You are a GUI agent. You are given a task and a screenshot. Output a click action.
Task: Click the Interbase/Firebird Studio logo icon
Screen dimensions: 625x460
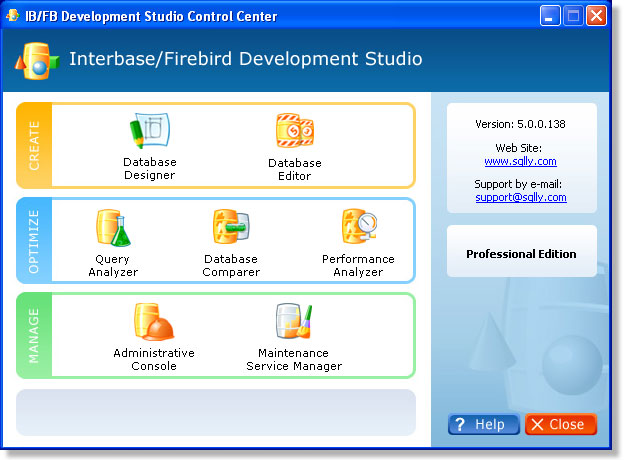tap(37, 61)
